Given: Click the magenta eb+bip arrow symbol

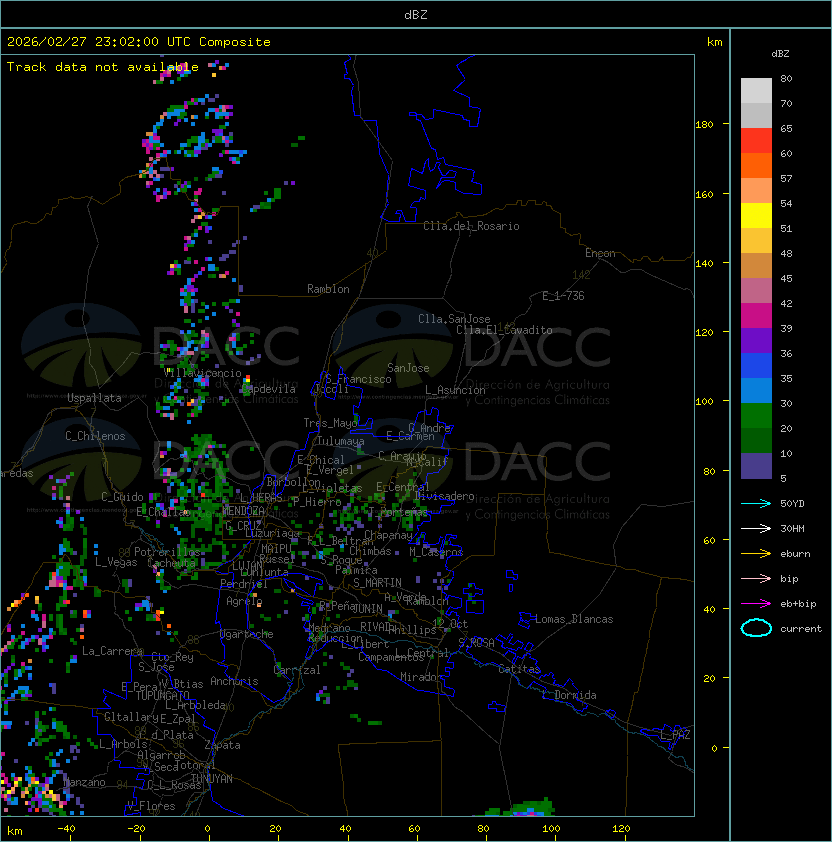Looking at the screenshot, I should (x=756, y=604).
